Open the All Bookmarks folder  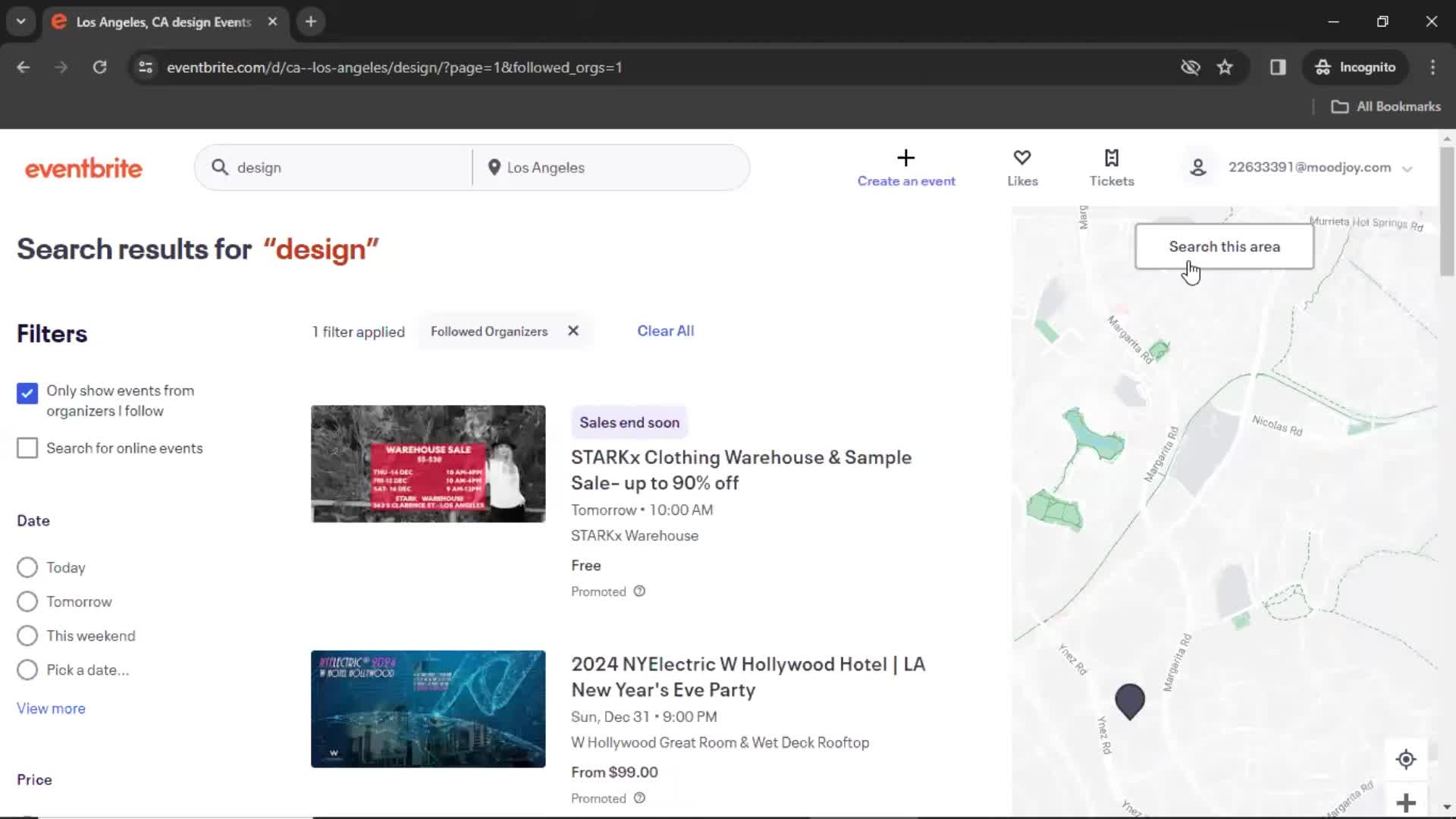[1386, 107]
